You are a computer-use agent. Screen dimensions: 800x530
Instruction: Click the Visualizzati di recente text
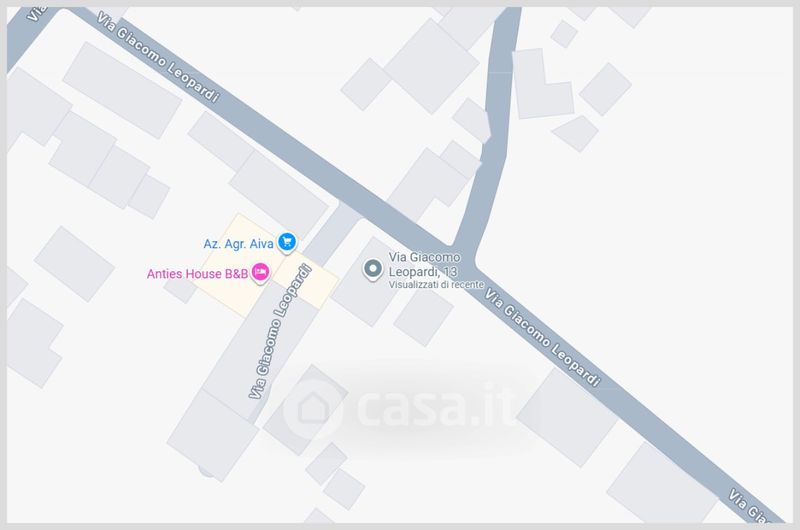[436, 285]
